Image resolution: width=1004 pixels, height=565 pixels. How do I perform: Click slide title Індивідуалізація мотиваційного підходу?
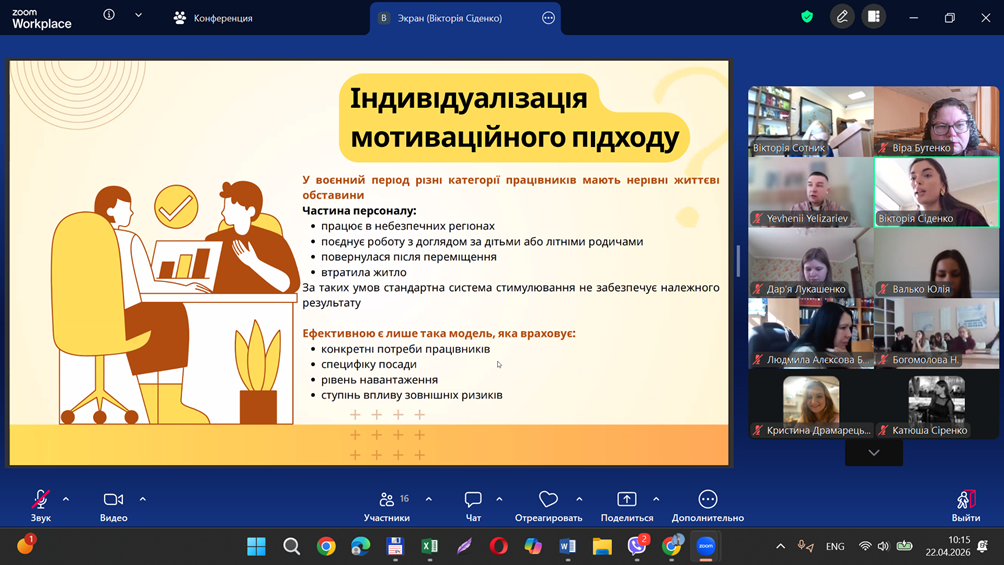click(x=514, y=118)
